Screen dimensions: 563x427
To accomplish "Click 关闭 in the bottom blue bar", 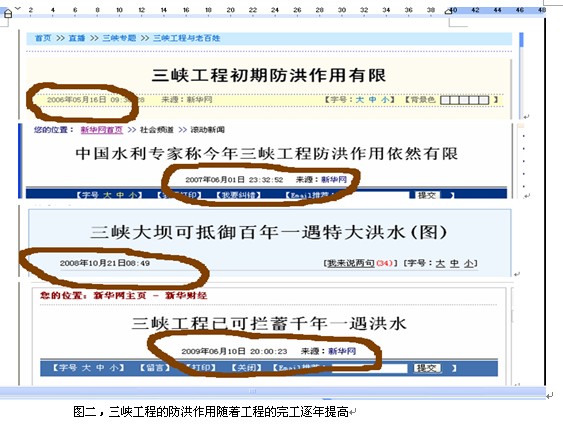I will tap(246, 368).
